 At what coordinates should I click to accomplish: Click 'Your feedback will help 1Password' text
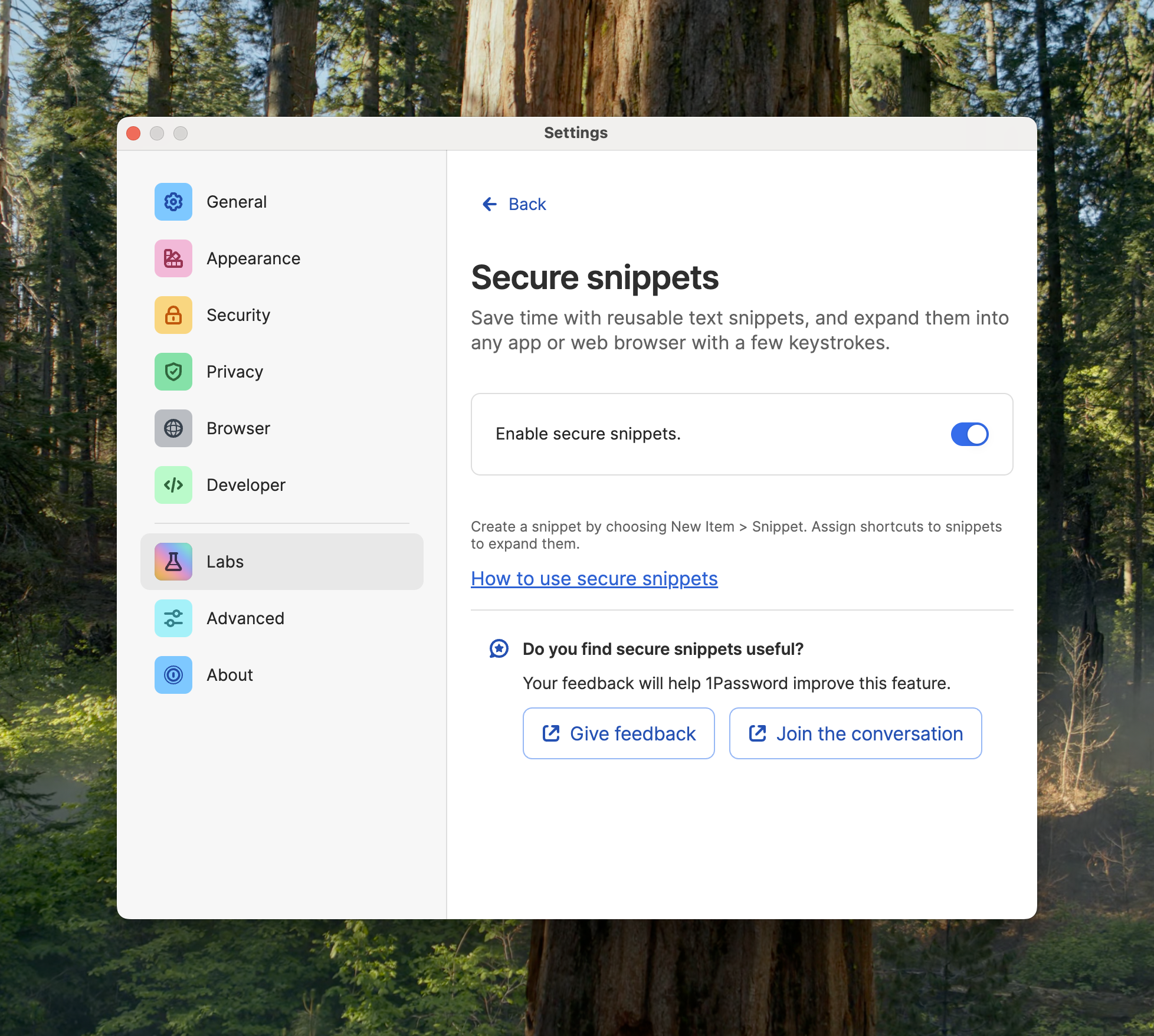click(737, 683)
